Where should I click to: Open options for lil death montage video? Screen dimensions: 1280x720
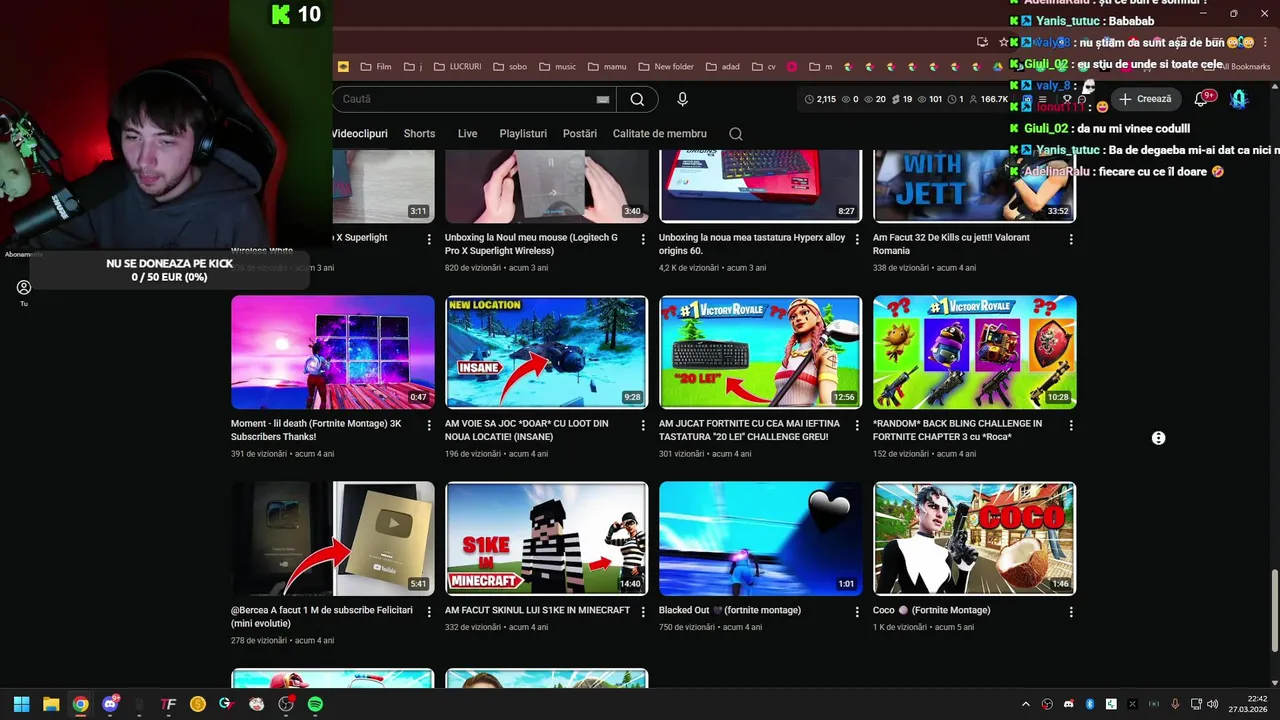click(x=429, y=426)
